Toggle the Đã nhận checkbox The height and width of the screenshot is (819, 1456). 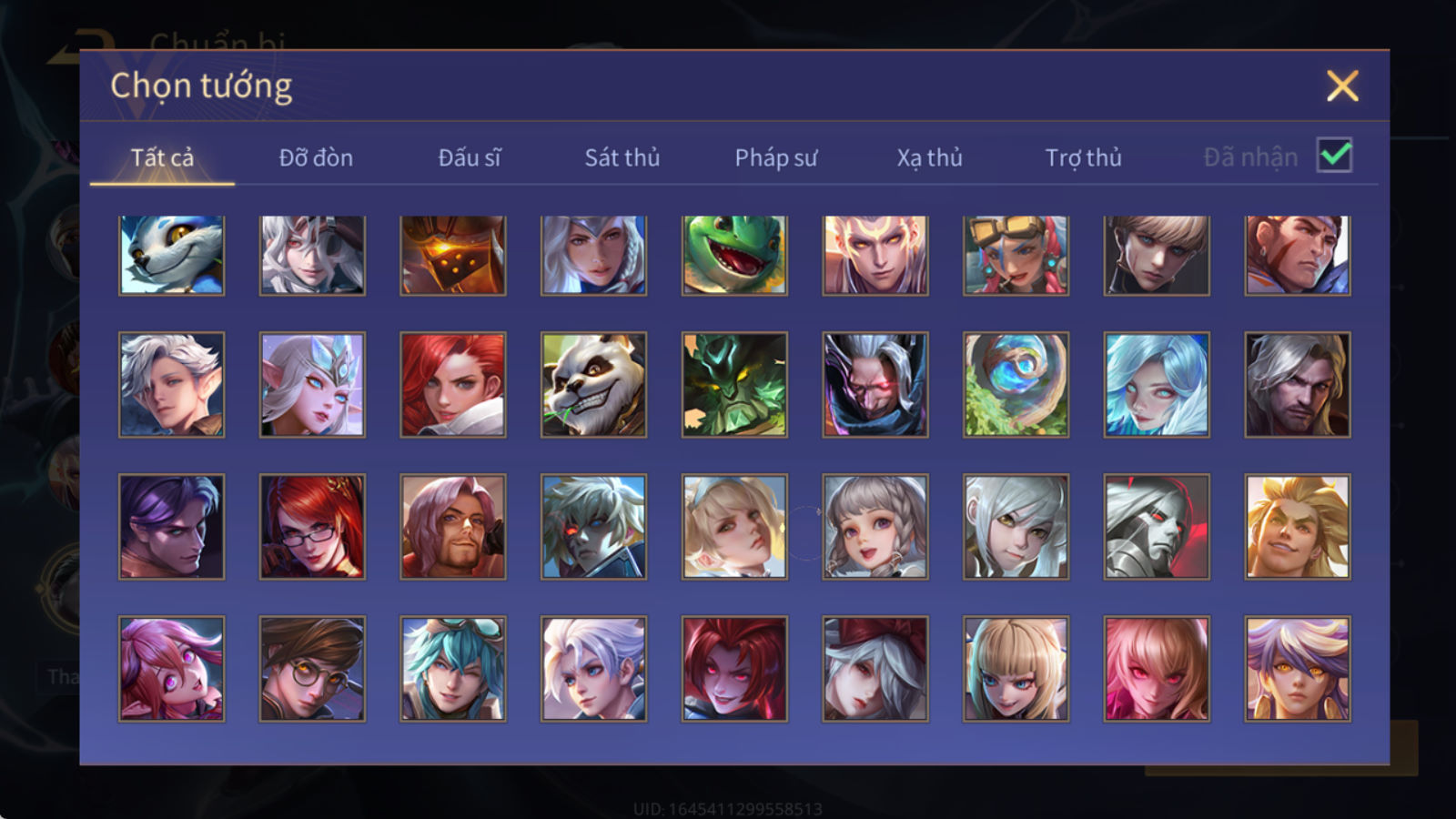point(1334,156)
